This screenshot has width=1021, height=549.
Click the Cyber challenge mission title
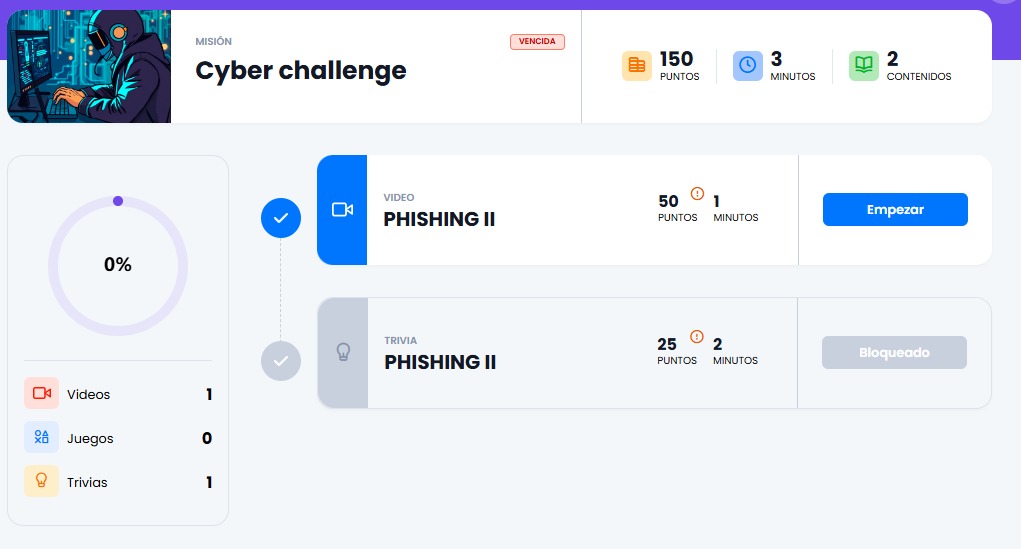(x=301, y=71)
